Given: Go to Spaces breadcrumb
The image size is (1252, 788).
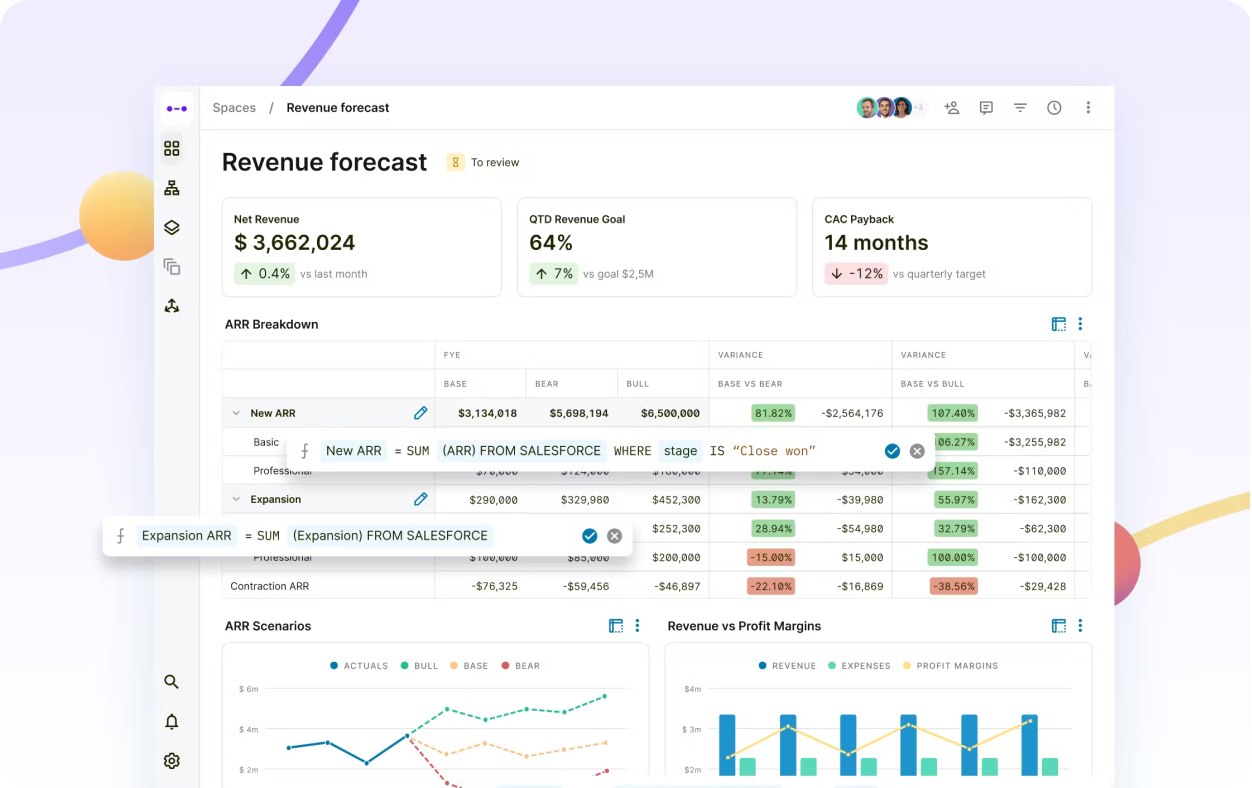Looking at the screenshot, I should tap(234, 108).
